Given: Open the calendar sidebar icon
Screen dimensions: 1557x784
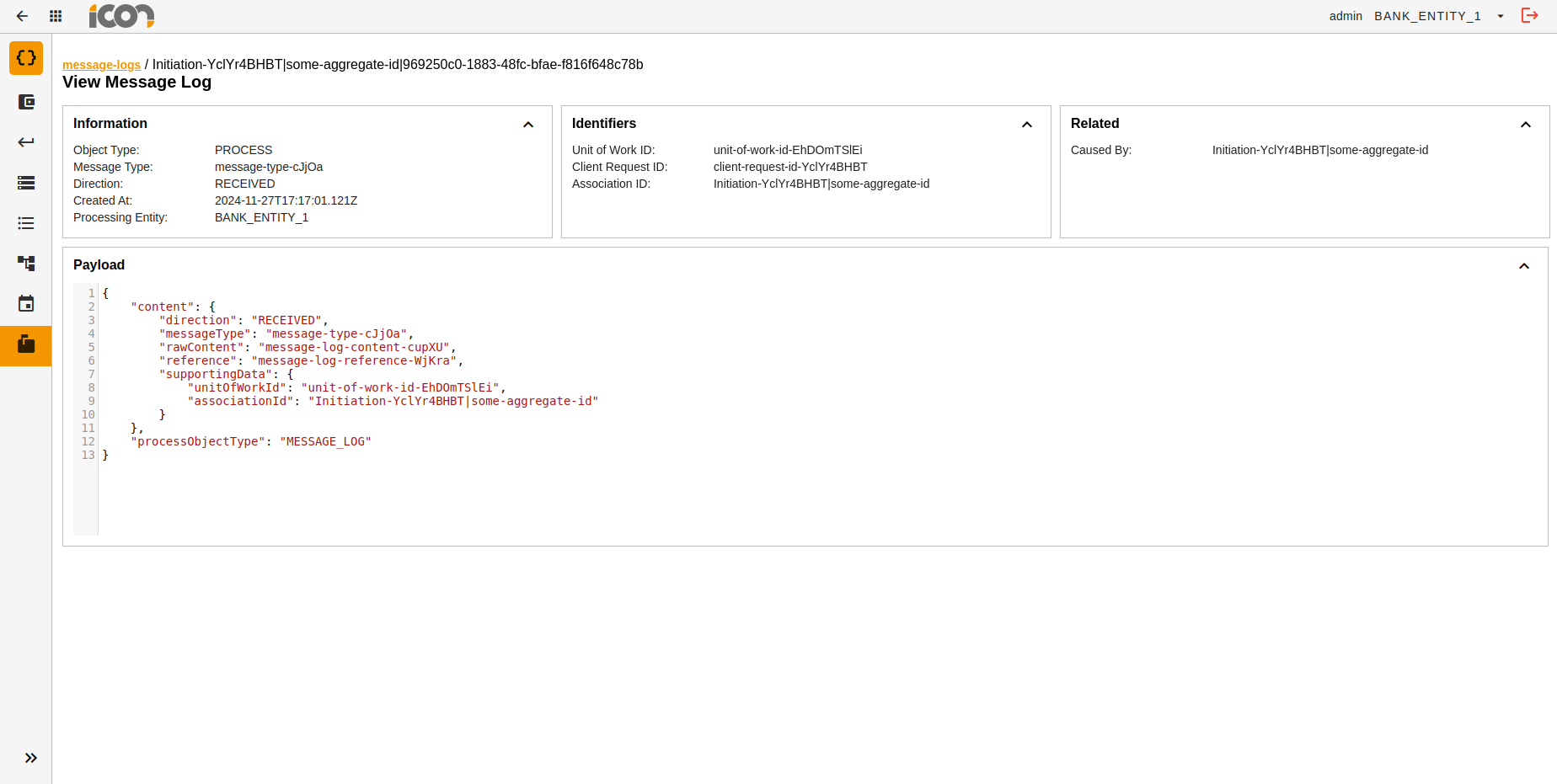Looking at the screenshot, I should (x=26, y=304).
